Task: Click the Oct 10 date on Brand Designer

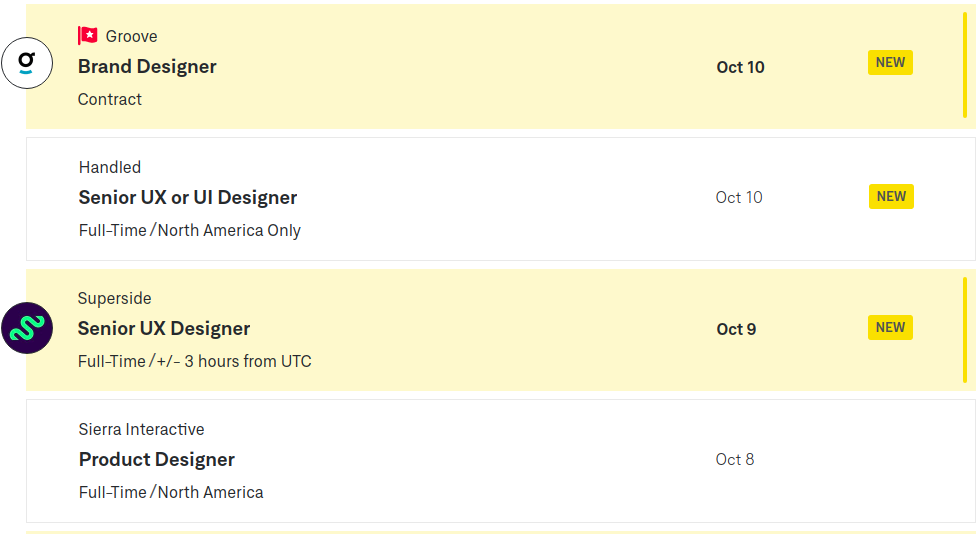Action: pos(740,67)
